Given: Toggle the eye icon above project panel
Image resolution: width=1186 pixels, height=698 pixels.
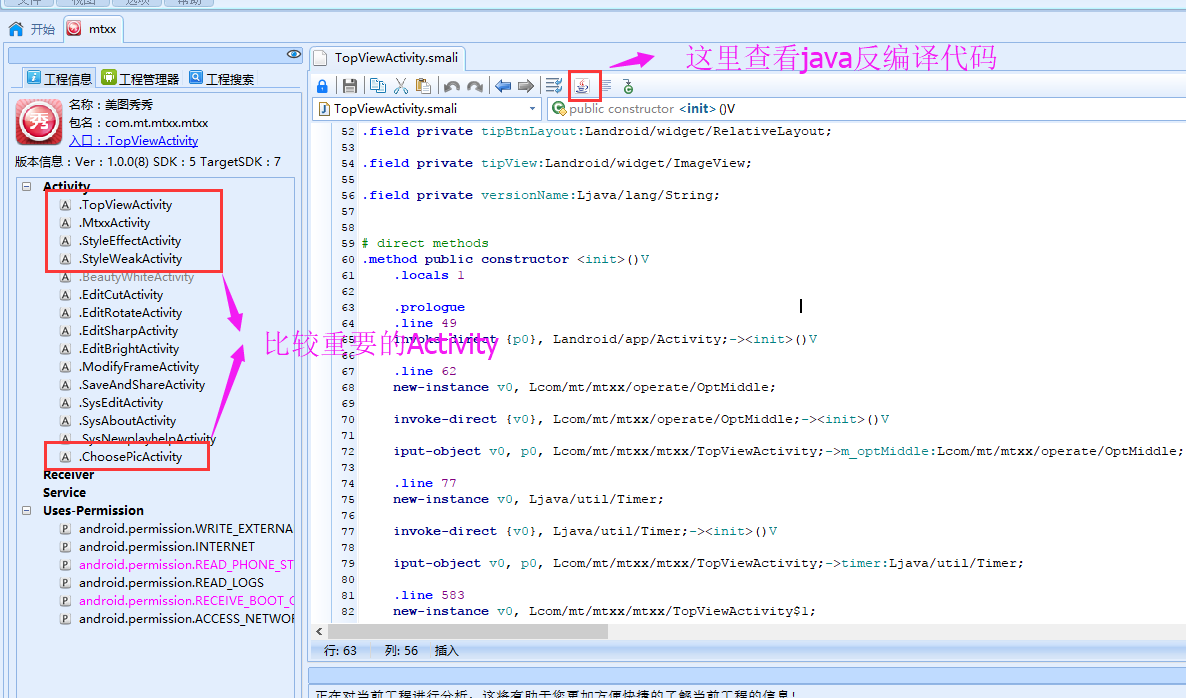Looking at the screenshot, I should (293, 54).
